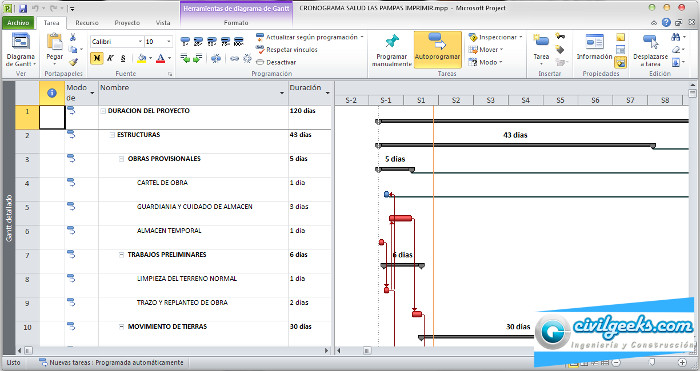Screen dimensions: 700x371
Task: Open the Duración column filter arrow
Action: [x=328, y=93]
